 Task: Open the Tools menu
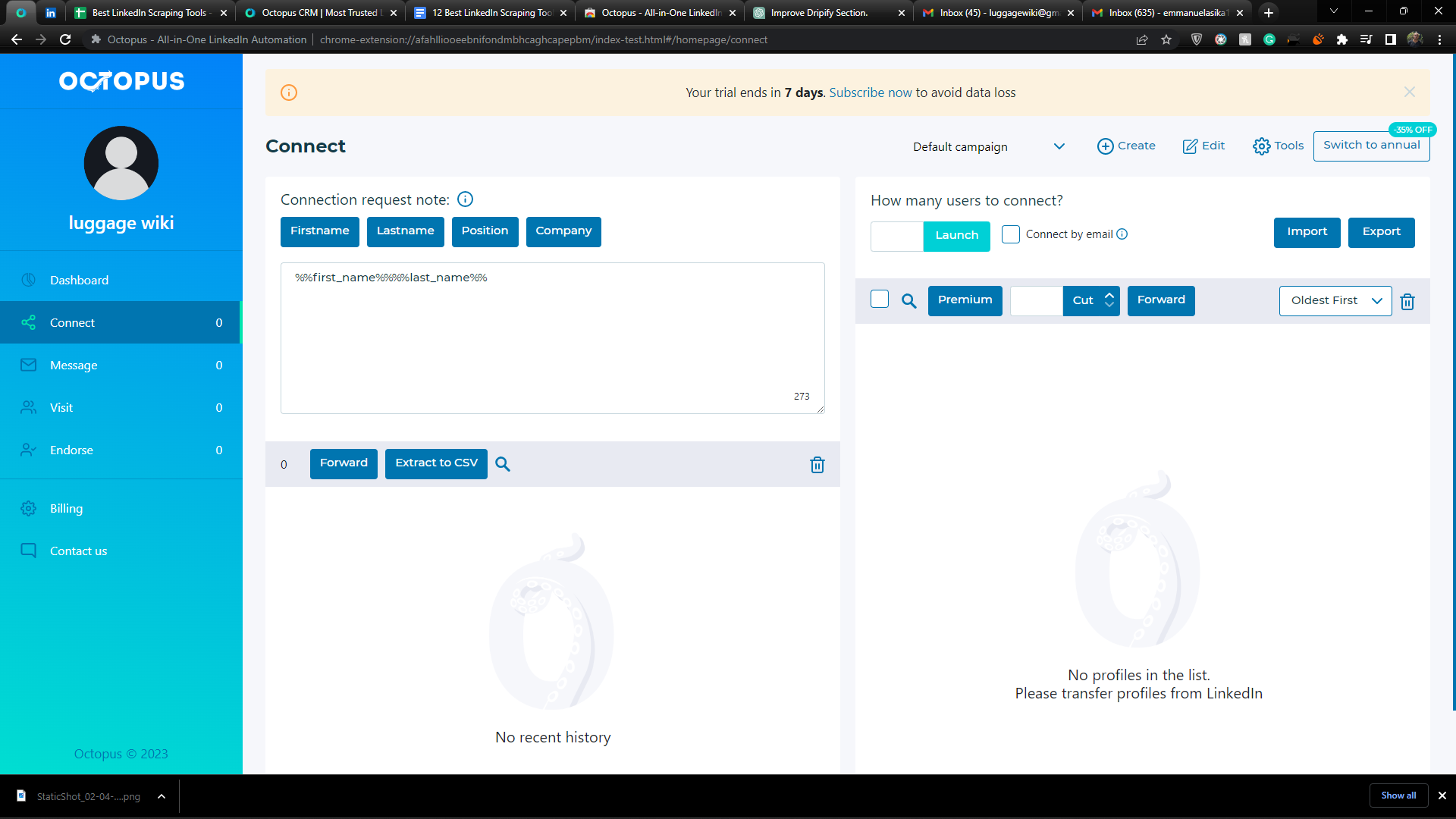pos(1278,146)
